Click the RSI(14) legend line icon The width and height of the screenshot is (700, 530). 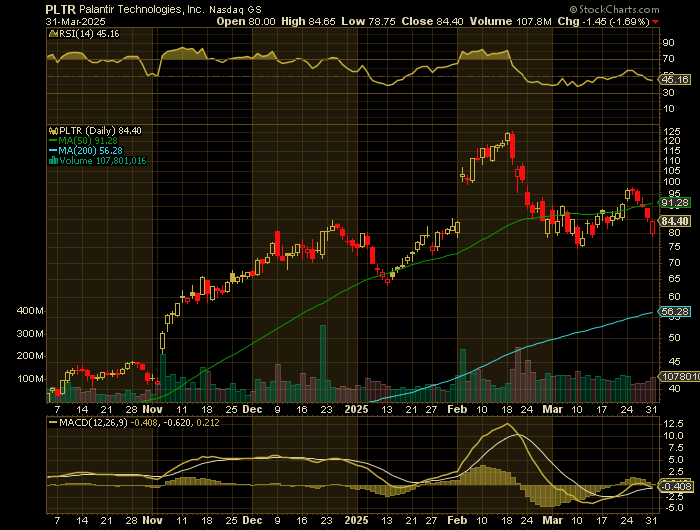coord(53,33)
